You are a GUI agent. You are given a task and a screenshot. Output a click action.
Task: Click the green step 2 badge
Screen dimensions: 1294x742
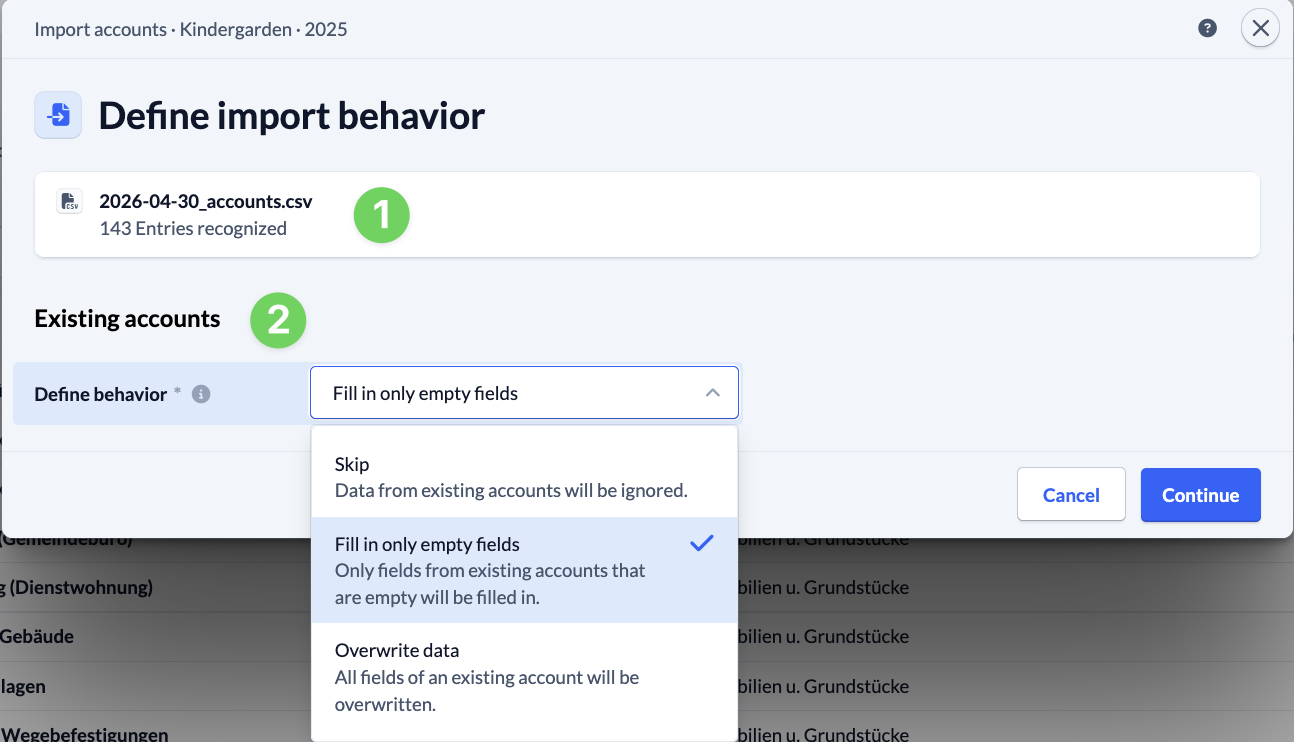point(277,320)
